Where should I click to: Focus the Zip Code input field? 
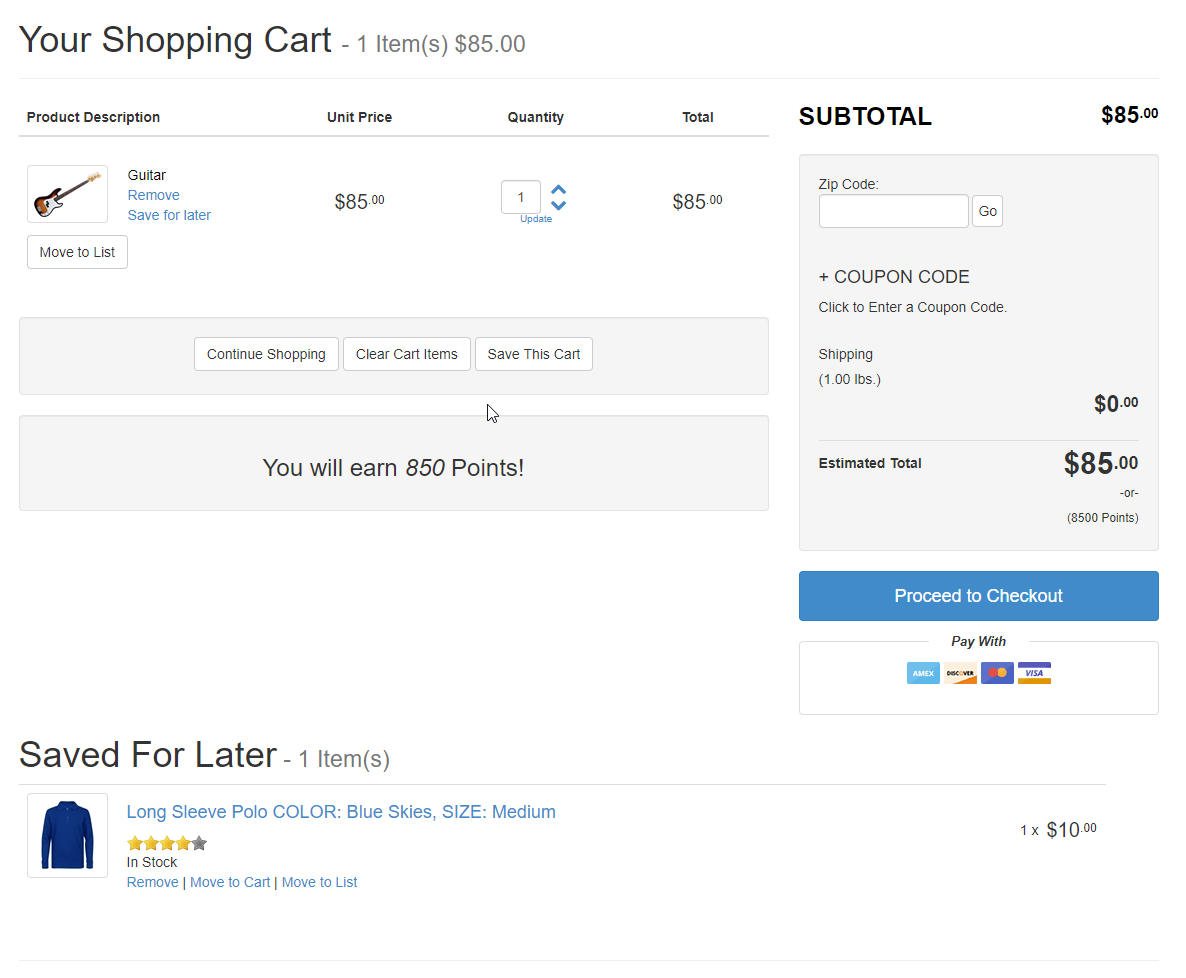click(x=893, y=211)
